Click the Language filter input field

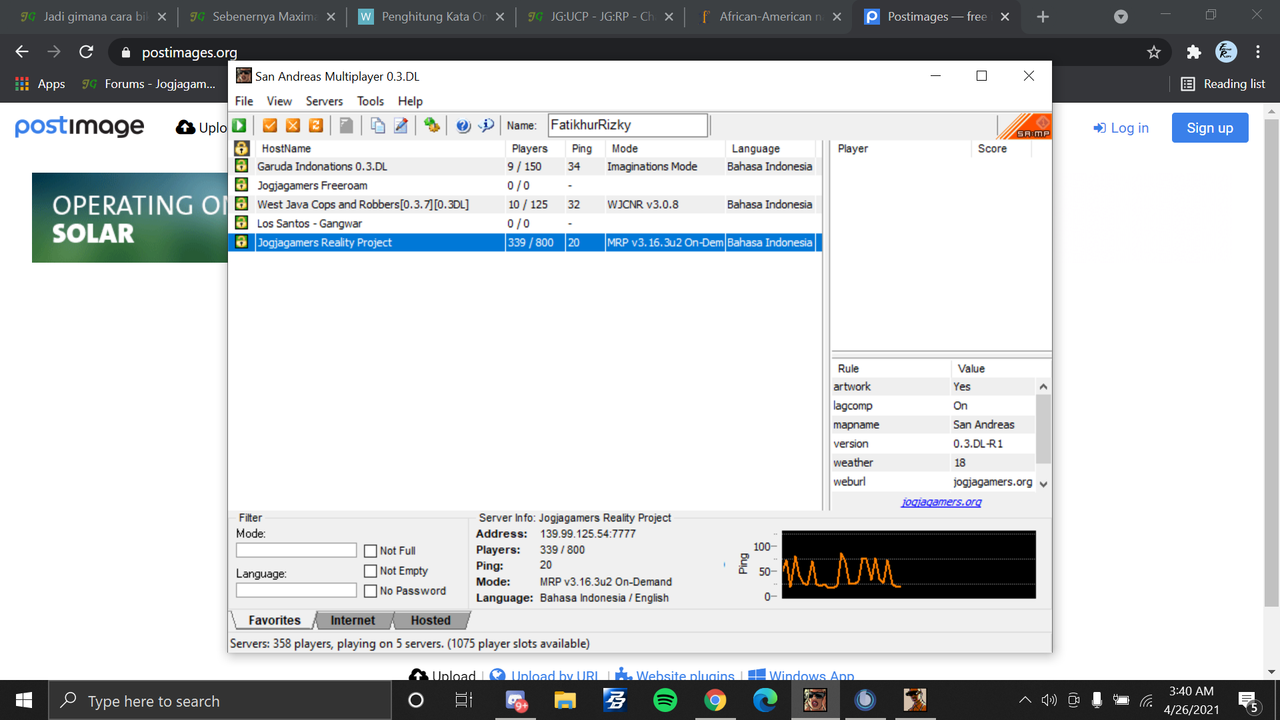point(296,591)
